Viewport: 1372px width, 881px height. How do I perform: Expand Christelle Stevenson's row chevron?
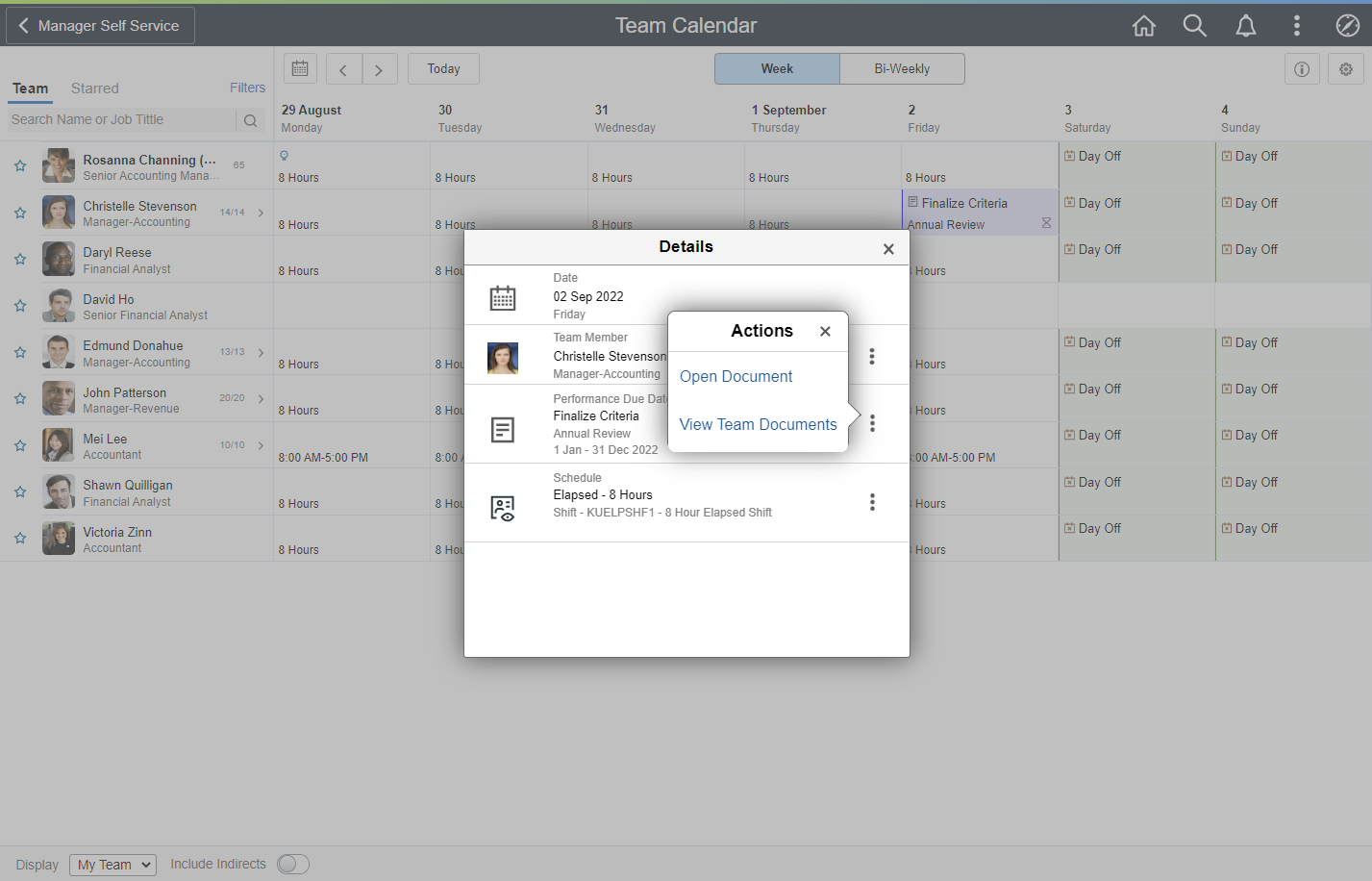pyautogui.click(x=261, y=212)
